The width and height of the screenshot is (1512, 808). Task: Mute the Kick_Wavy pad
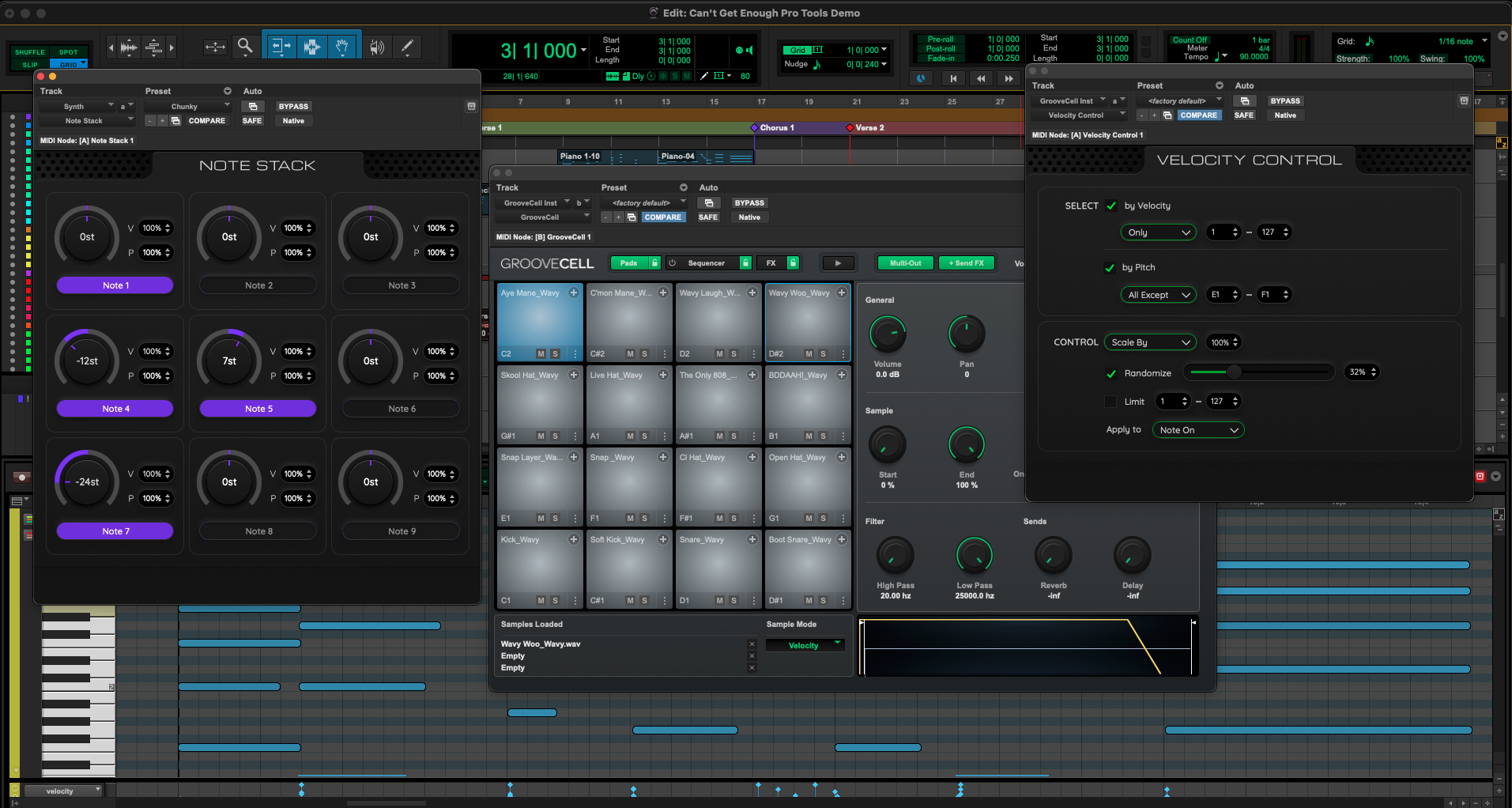pos(541,601)
